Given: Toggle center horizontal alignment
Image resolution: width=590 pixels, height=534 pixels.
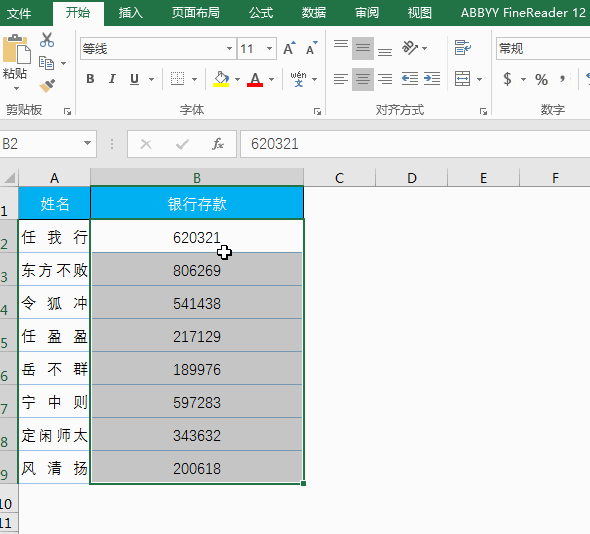Looking at the screenshot, I should click(x=363, y=79).
